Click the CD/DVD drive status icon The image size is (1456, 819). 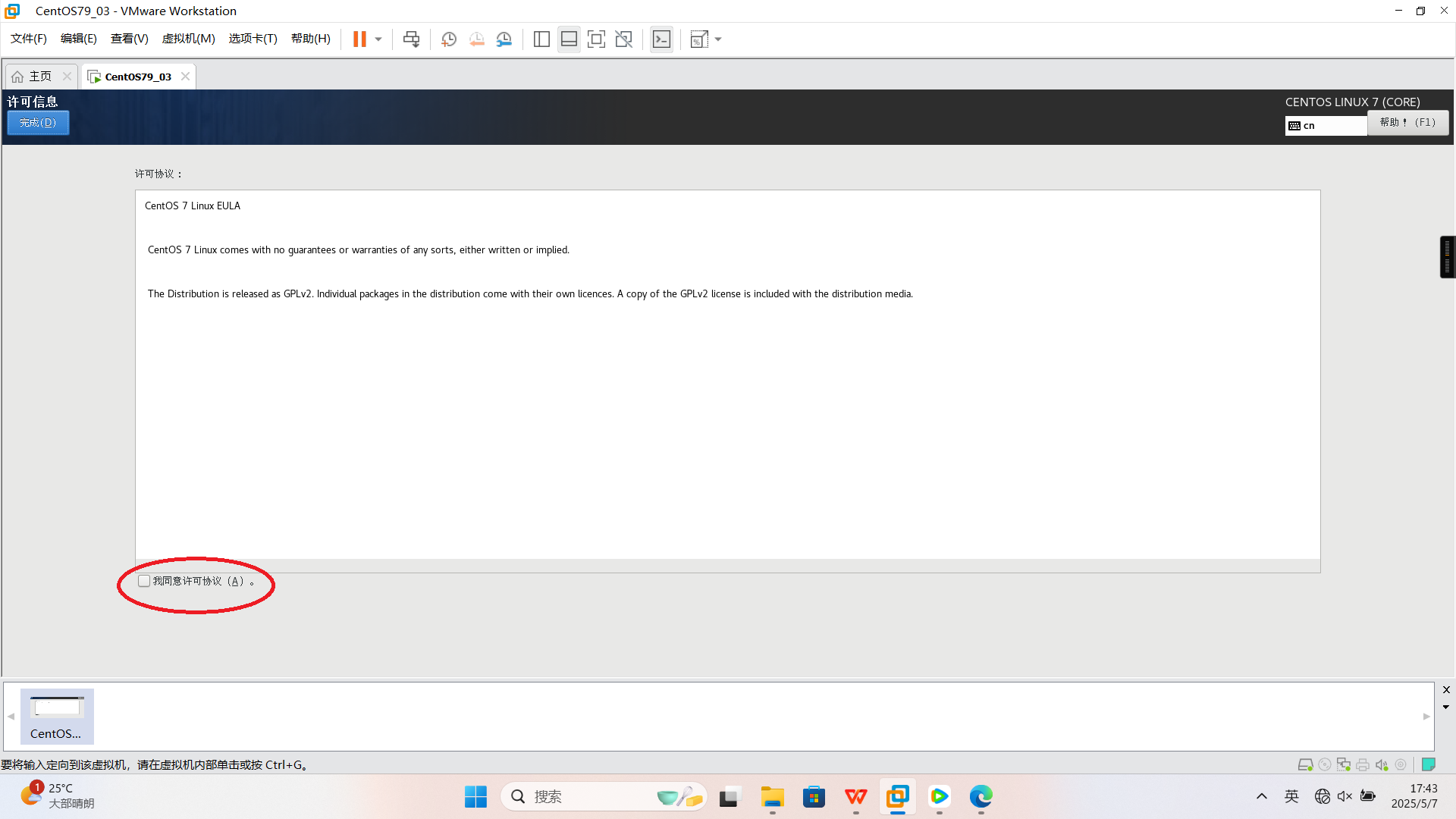point(1325,764)
